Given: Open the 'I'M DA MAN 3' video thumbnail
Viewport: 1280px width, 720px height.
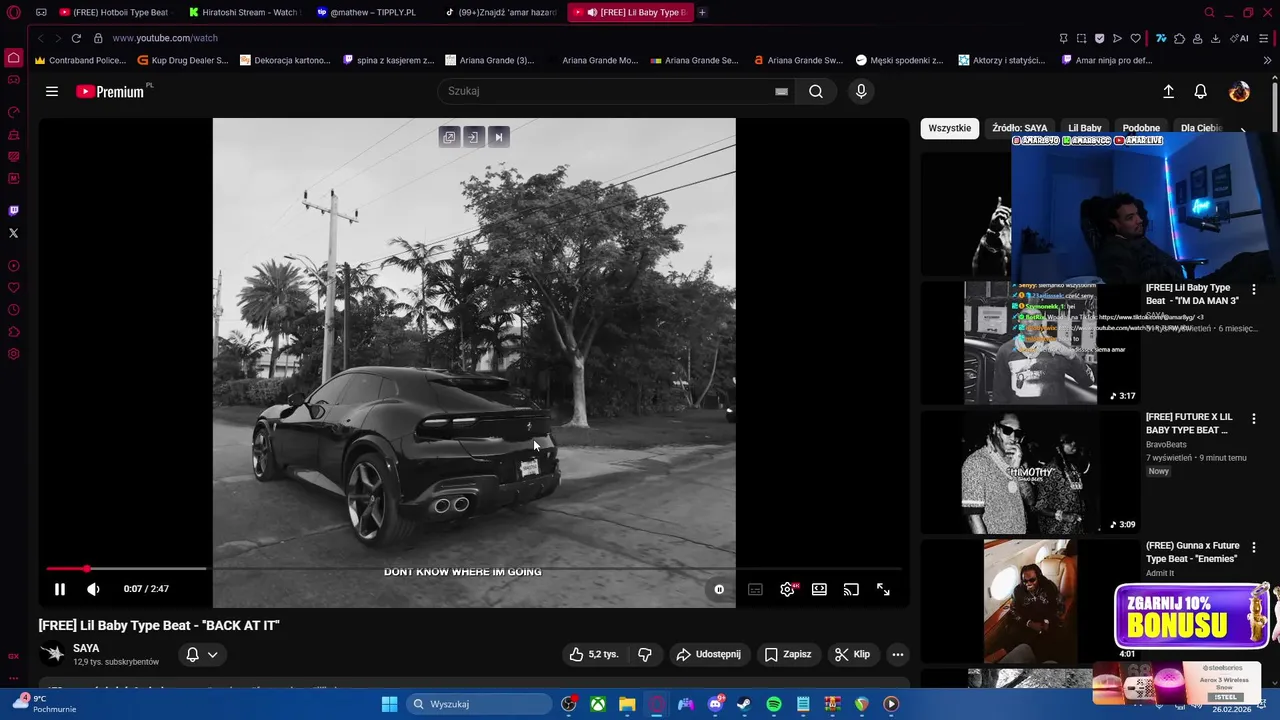Looking at the screenshot, I should pyautogui.click(x=1030, y=343).
